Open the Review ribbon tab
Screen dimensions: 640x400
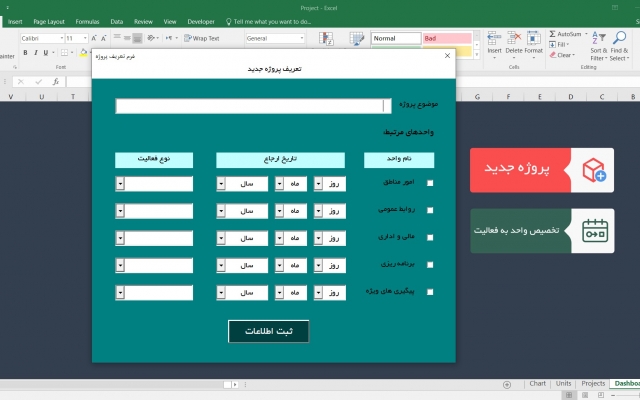click(x=143, y=22)
